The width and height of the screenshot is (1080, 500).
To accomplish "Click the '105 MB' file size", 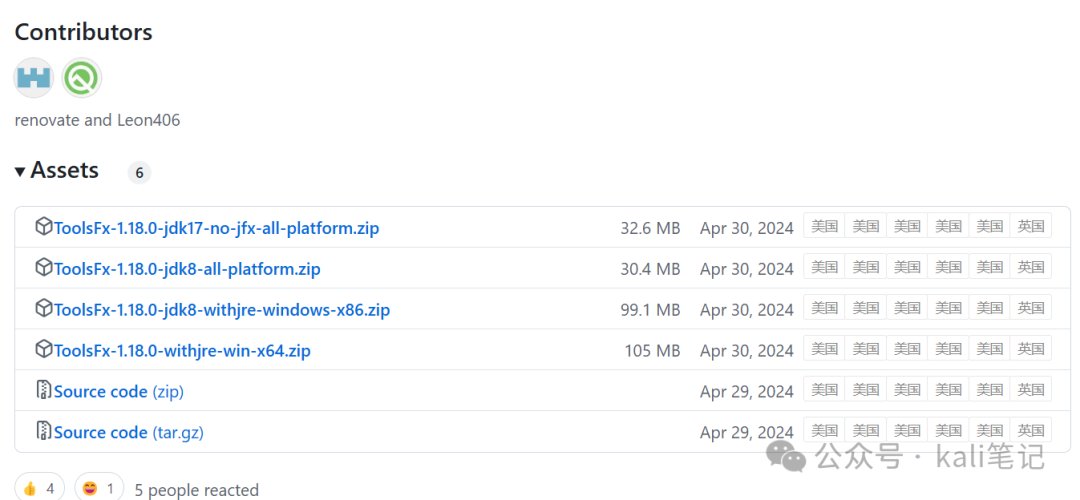I will coord(652,351).
